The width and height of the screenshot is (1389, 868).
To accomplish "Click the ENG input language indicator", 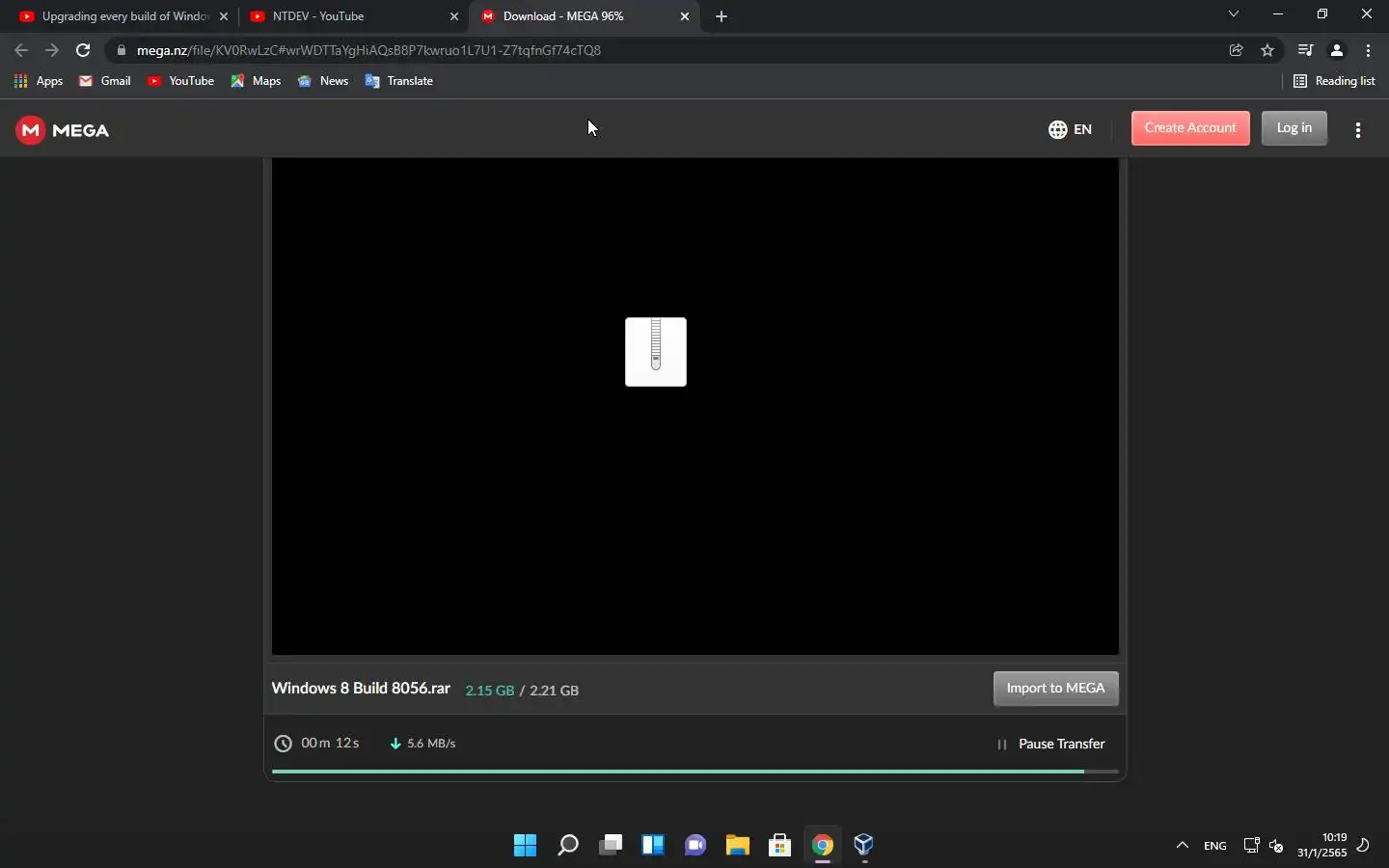I will coord(1215,846).
